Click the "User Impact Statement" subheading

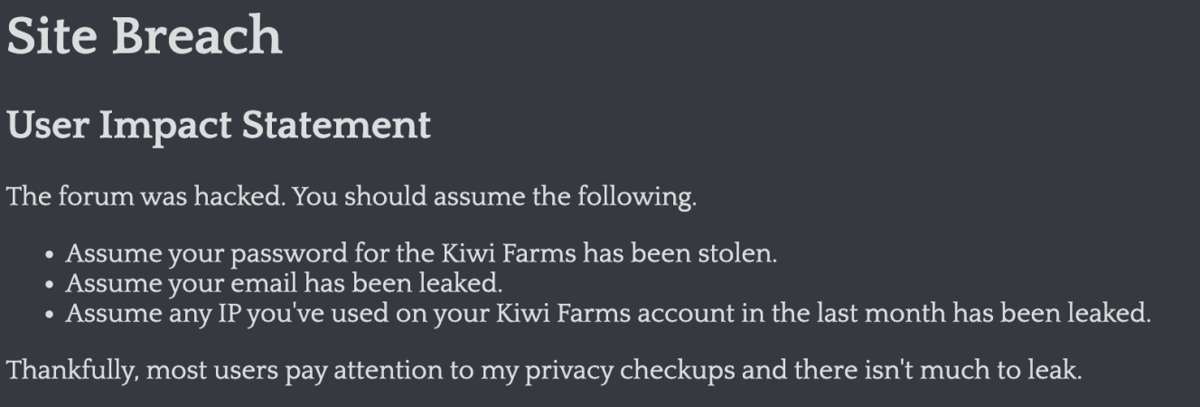(x=219, y=125)
